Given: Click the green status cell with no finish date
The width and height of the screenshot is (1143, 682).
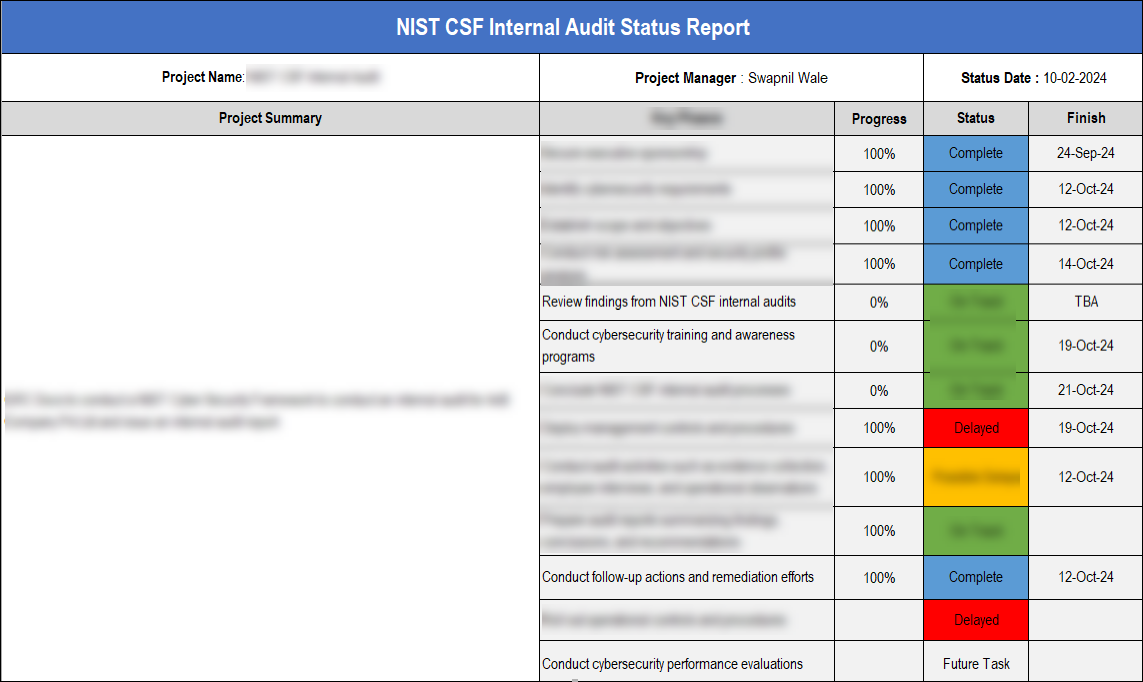Looking at the screenshot, I should click(975, 531).
